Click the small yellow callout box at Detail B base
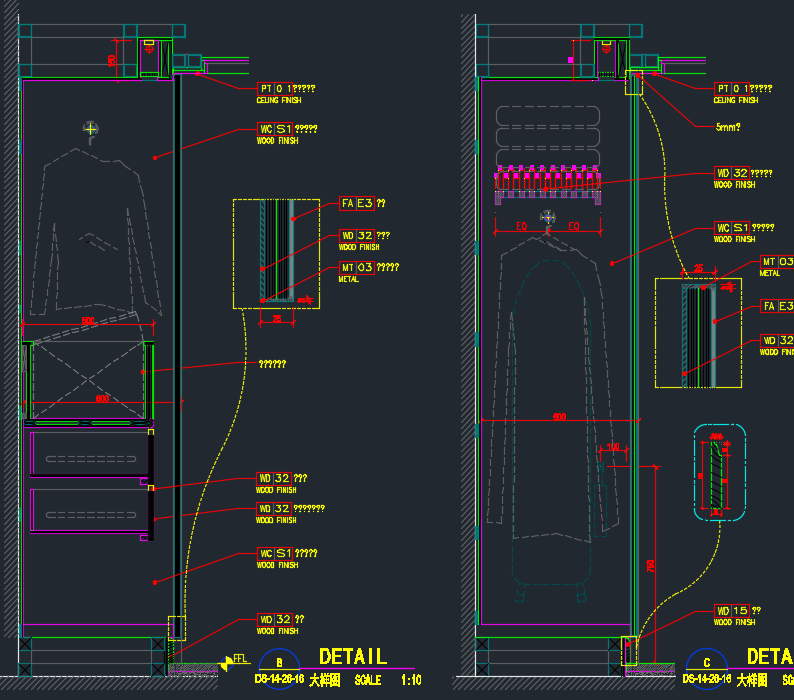The image size is (794, 700). point(177,629)
